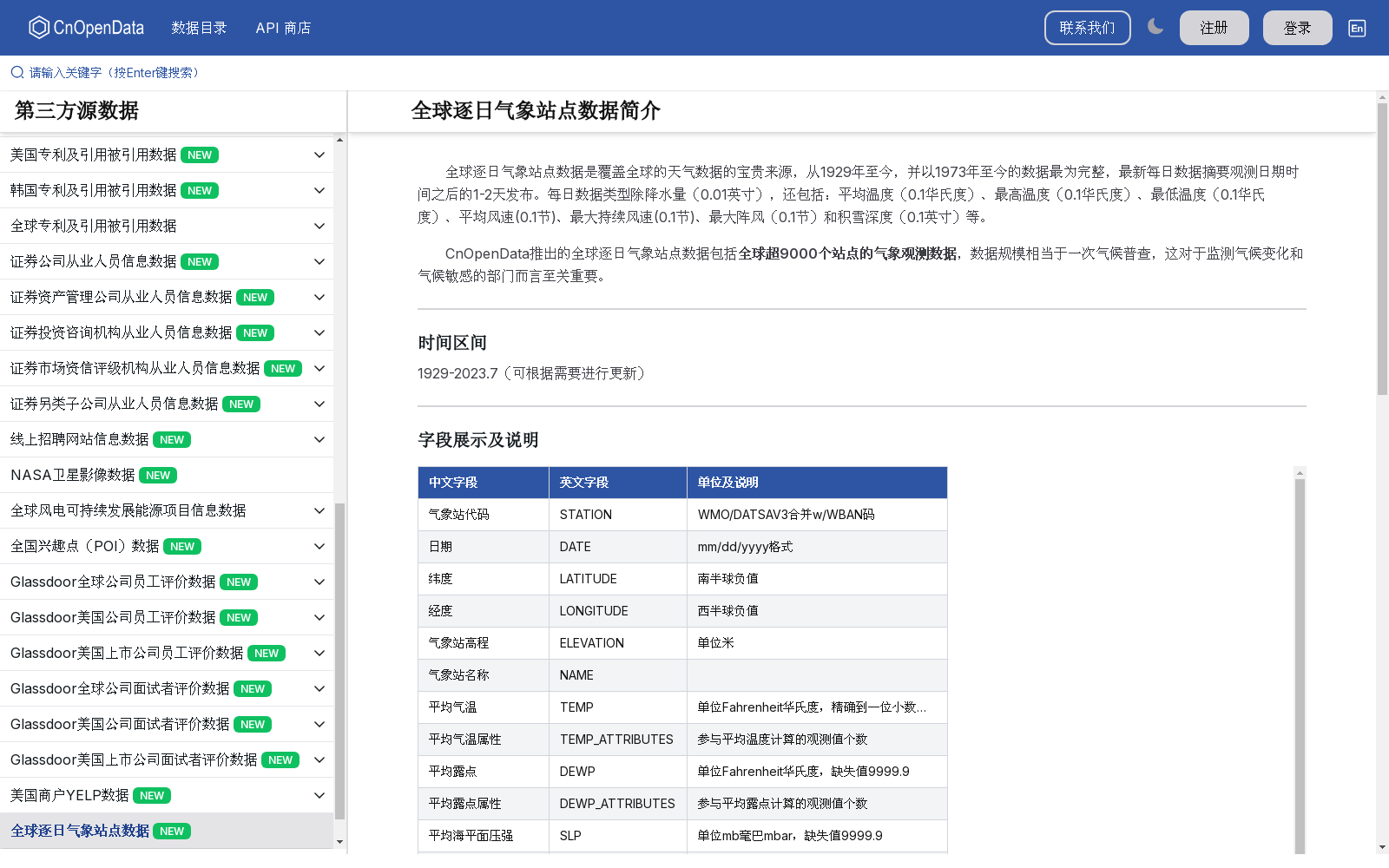Expand 全球专利及引用被引用数据 chevron

(319, 226)
